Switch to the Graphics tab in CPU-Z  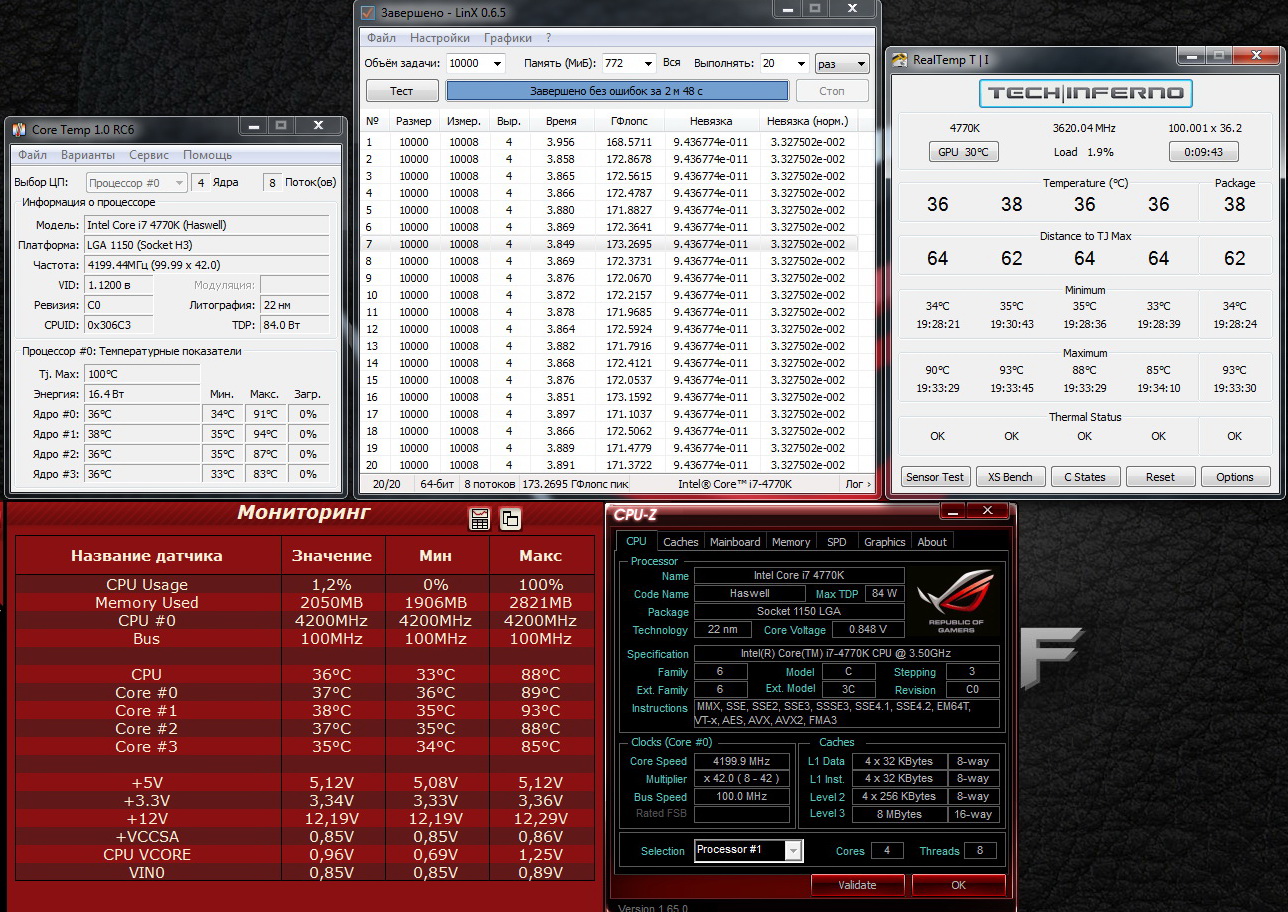pyautogui.click(x=885, y=542)
